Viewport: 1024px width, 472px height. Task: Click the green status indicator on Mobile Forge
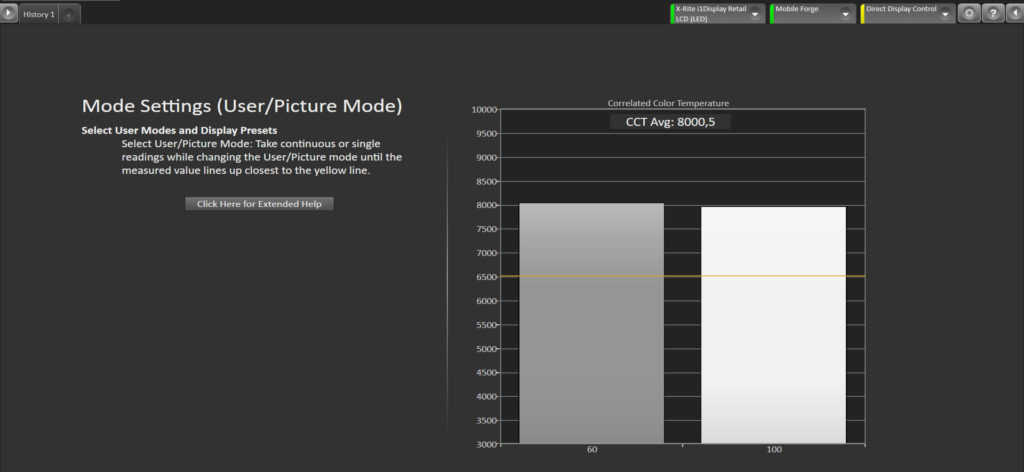(x=772, y=14)
